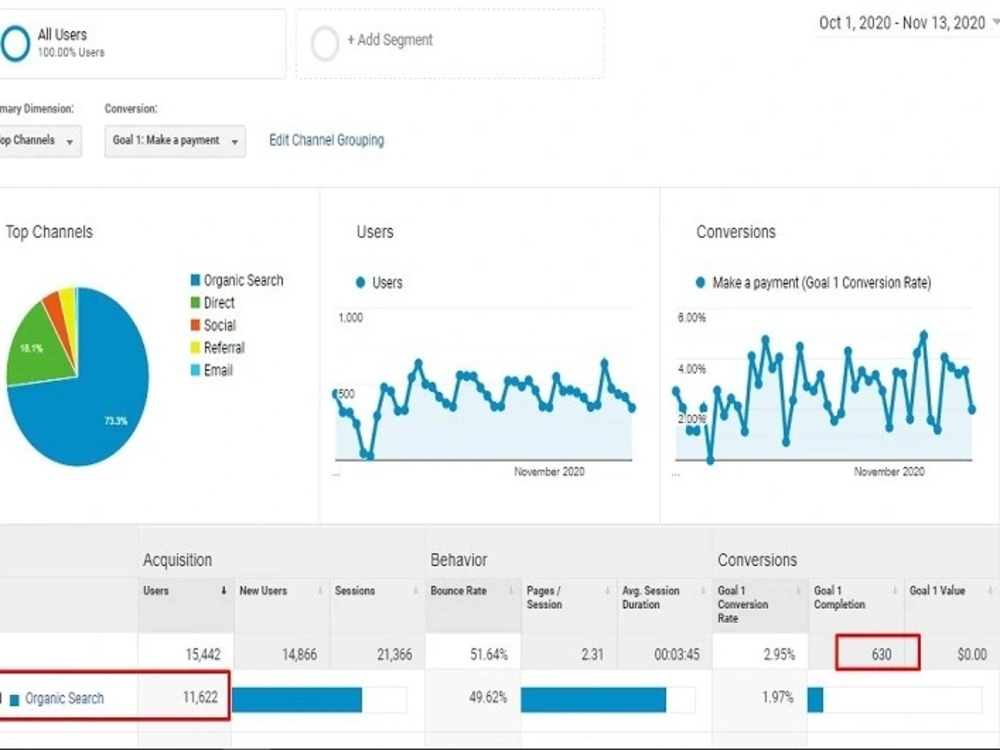
Task: Click the Conversions table section heading
Action: point(757,560)
